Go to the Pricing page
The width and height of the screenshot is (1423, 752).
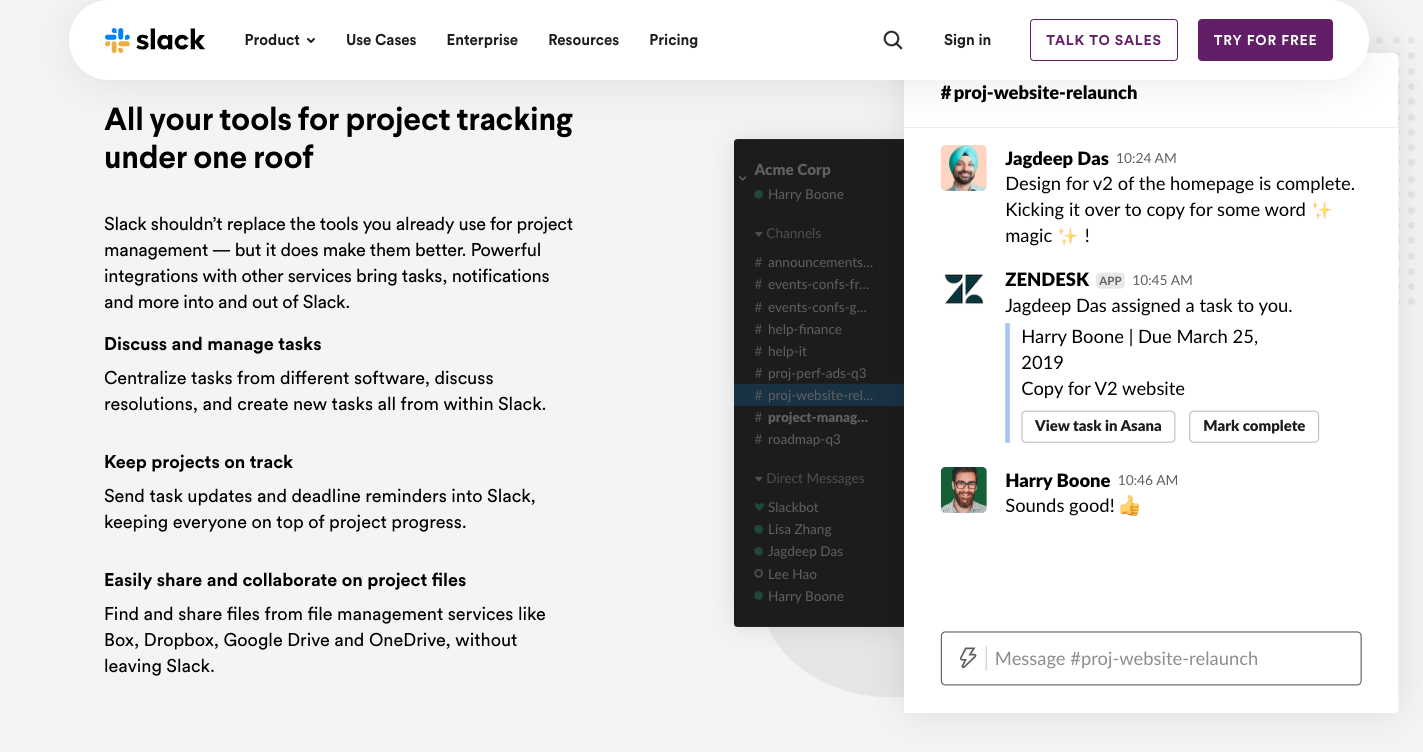(673, 40)
